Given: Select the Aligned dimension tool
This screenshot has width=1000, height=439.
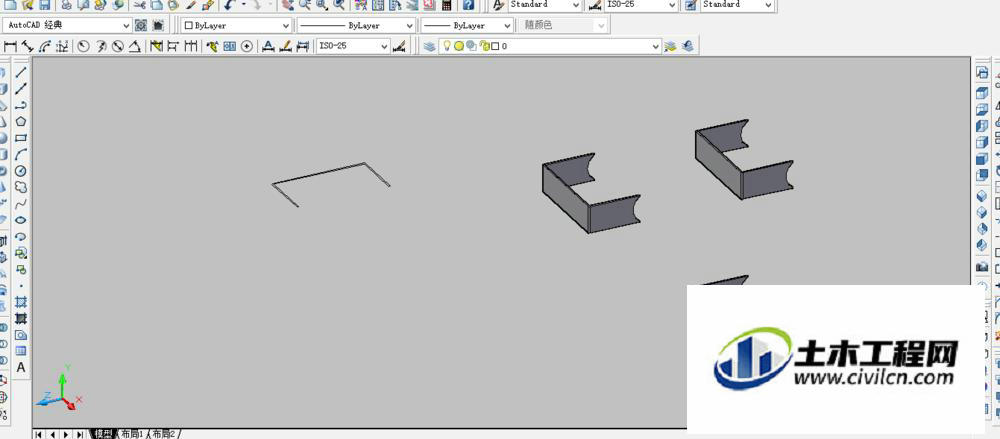Looking at the screenshot, I should [27, 46].
